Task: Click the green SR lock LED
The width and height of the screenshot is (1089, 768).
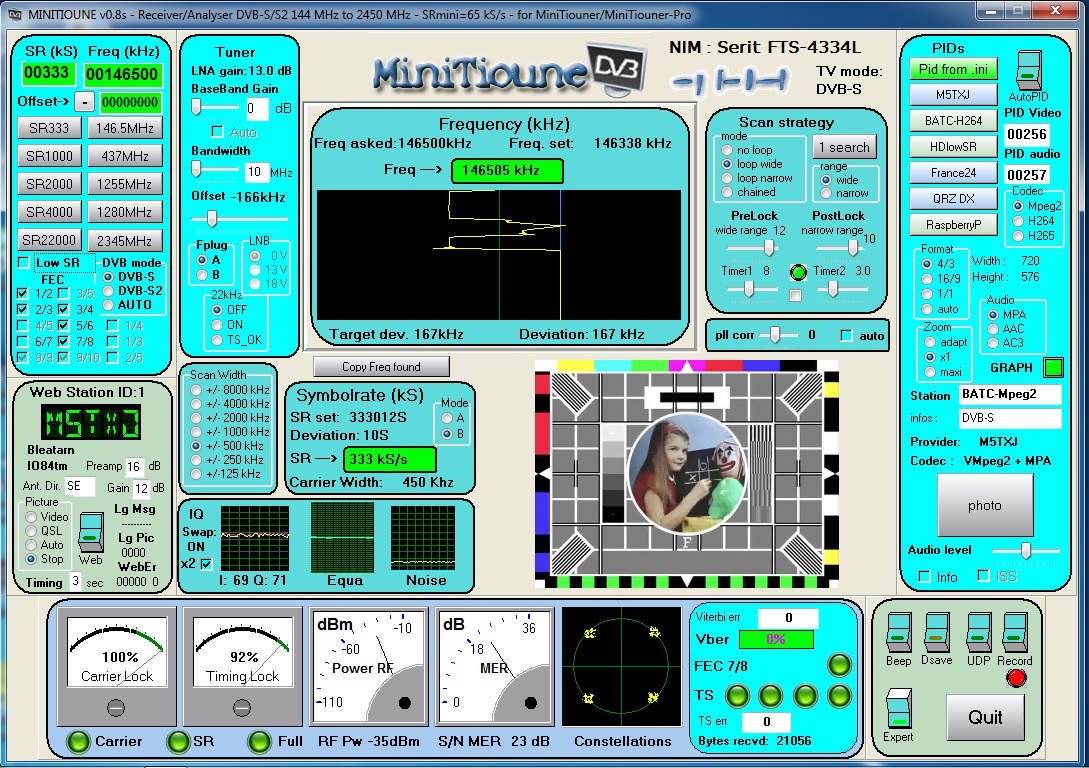Action: coord(178,742)
